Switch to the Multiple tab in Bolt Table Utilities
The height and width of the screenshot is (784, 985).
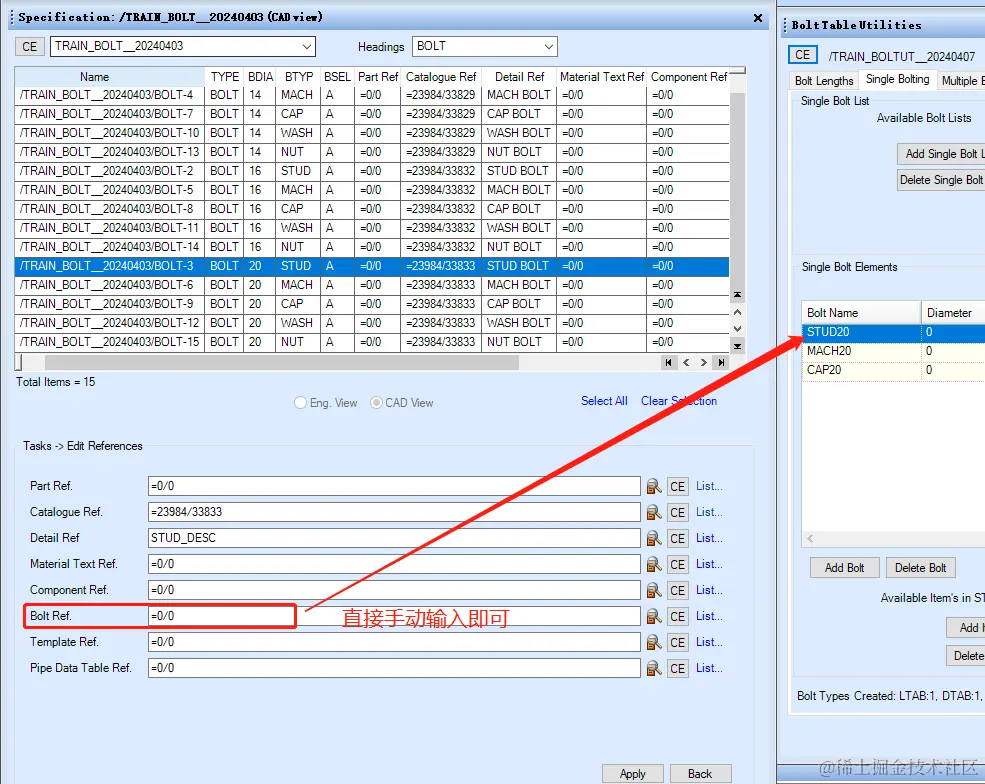(x=961, y=81)
